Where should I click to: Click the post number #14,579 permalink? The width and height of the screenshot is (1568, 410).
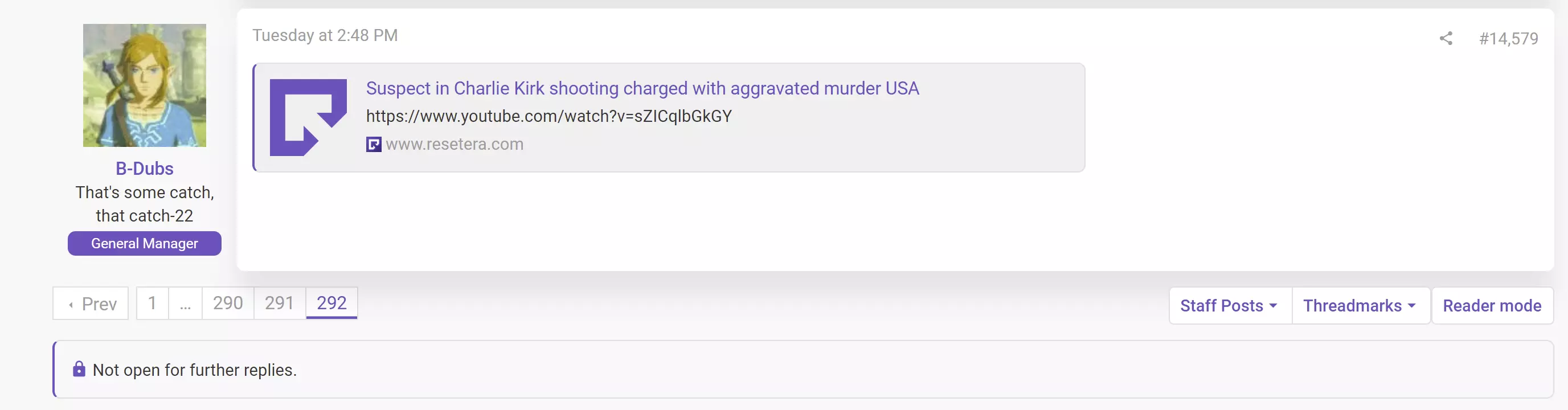[x=1508, y=38]
